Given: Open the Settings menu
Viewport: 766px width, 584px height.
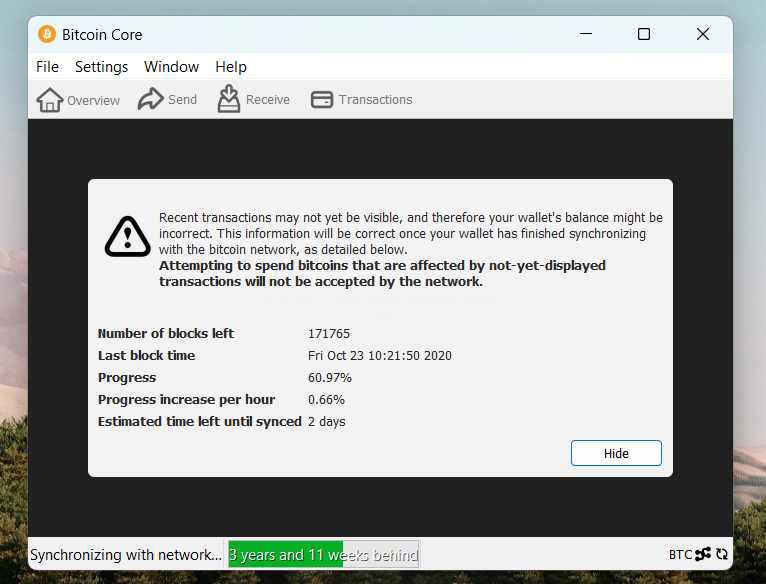Looking at the screenshot, I should point(101,66).
